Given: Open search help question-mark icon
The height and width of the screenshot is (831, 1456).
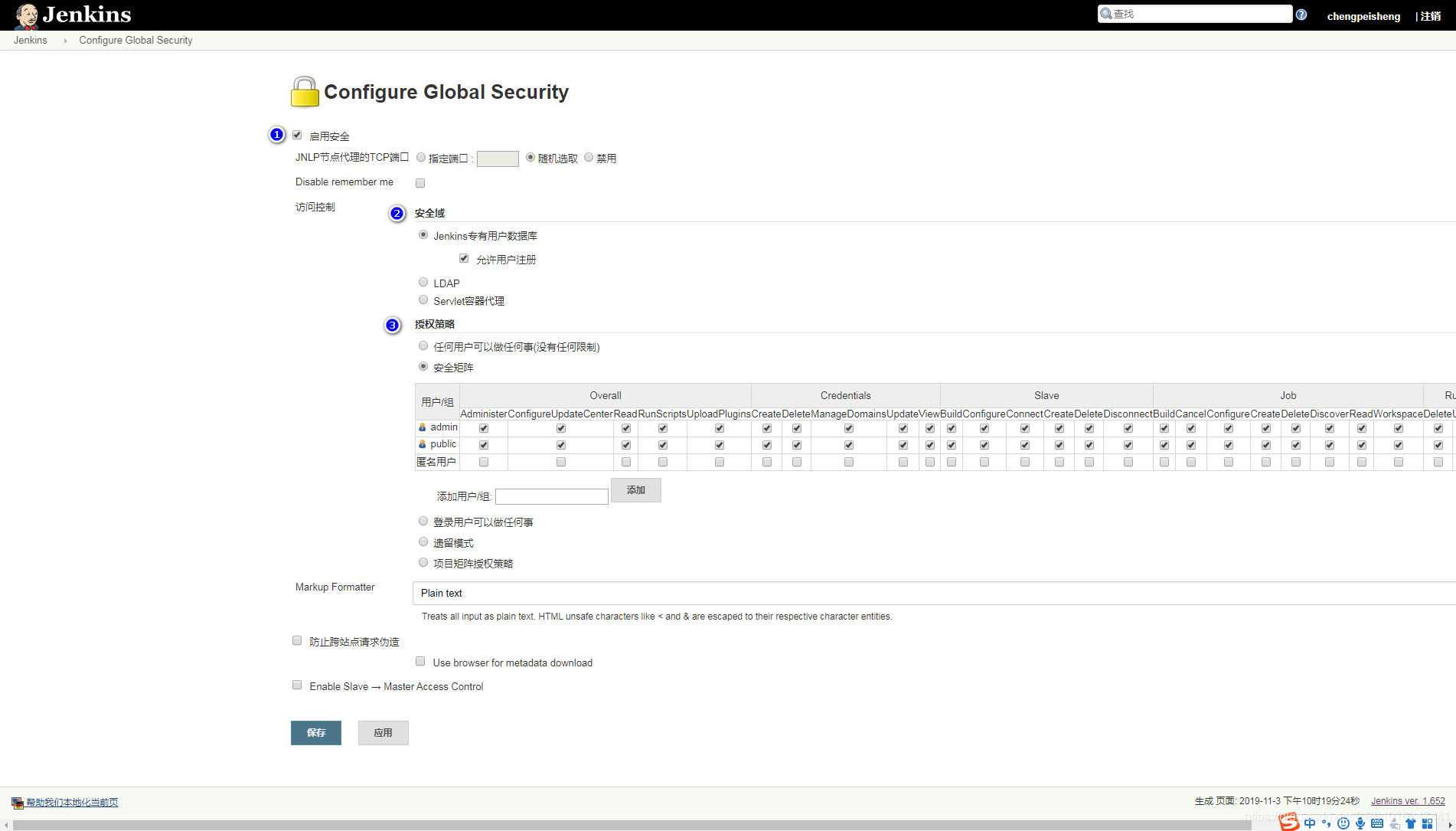Looking at the screenshot, I should coord(1301,15).
